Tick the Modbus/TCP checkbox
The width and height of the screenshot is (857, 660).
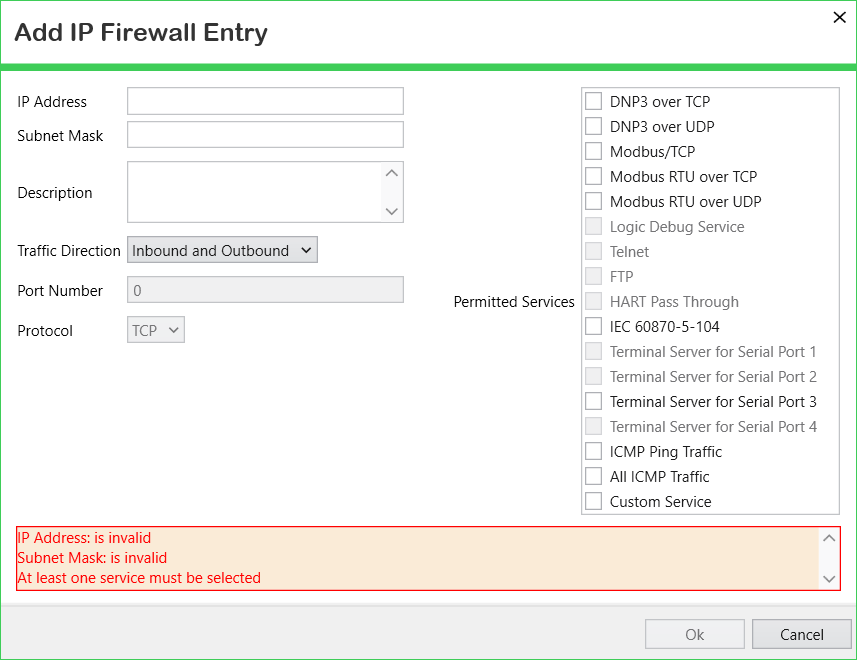tap(594, 151)
